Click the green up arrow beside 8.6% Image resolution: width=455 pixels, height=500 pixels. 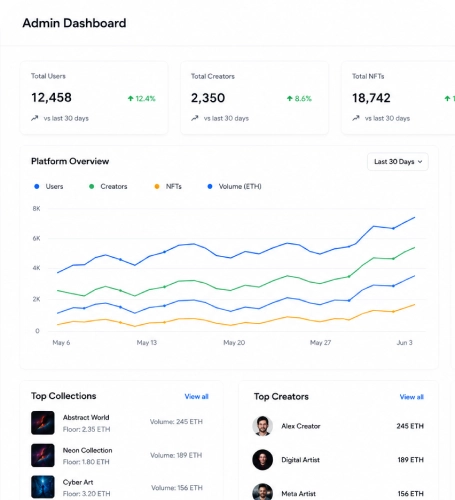point(290,98)
